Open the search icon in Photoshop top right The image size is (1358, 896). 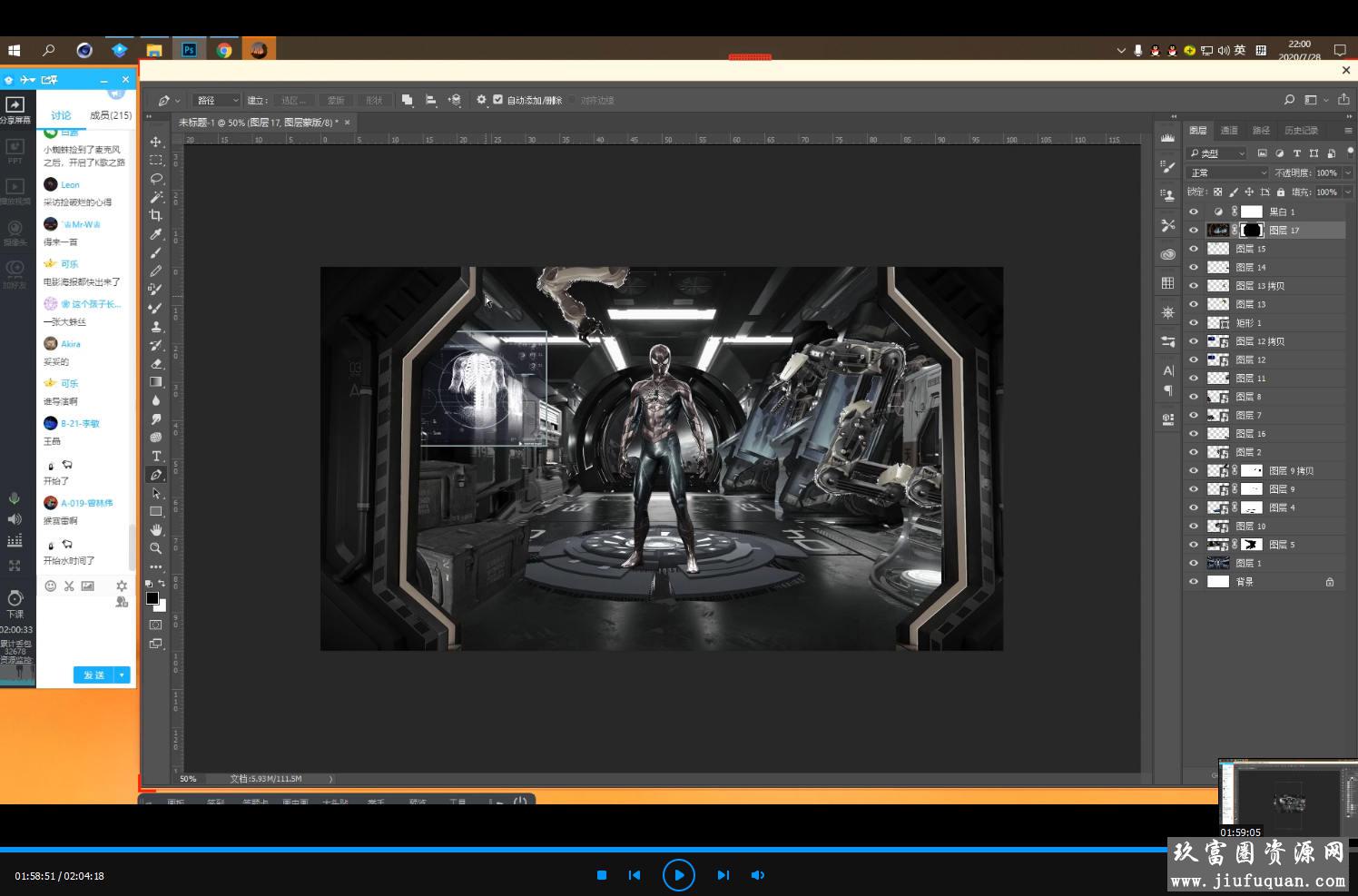(x=1289, y=100)
